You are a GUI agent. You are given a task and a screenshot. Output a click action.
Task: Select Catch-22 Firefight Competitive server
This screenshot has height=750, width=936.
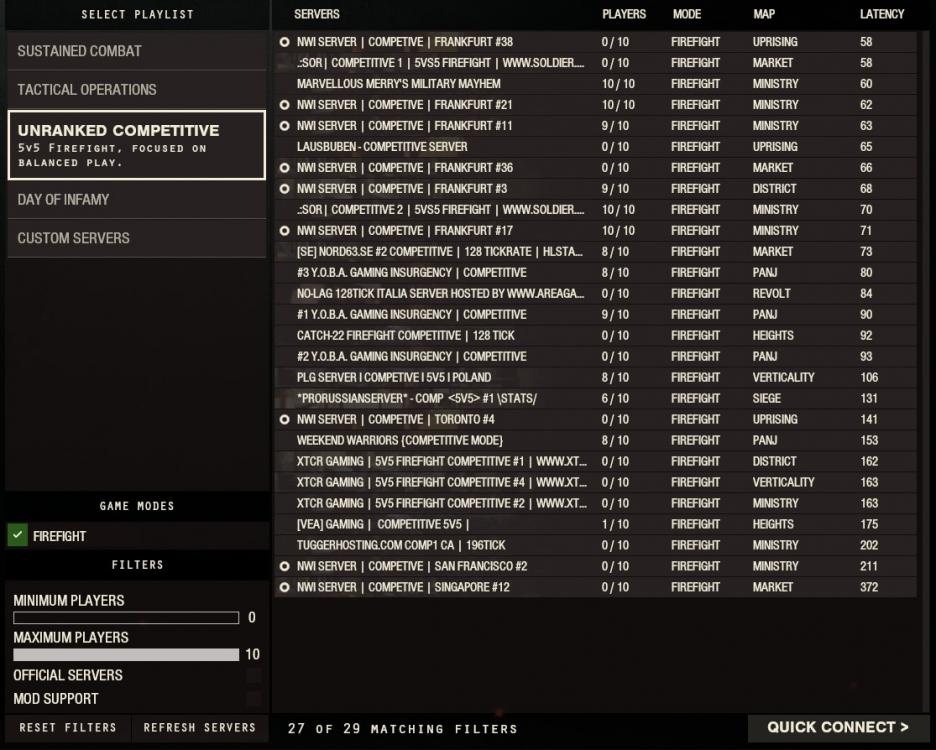[x=595, y=336]
